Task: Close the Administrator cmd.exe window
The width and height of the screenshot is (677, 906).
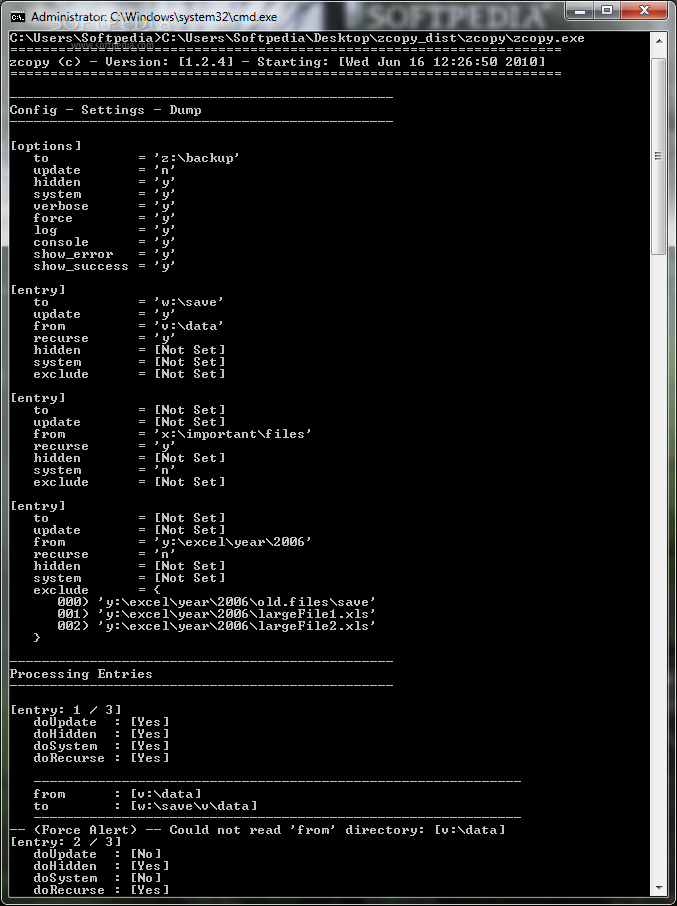Action: click(x=643, y=11)
